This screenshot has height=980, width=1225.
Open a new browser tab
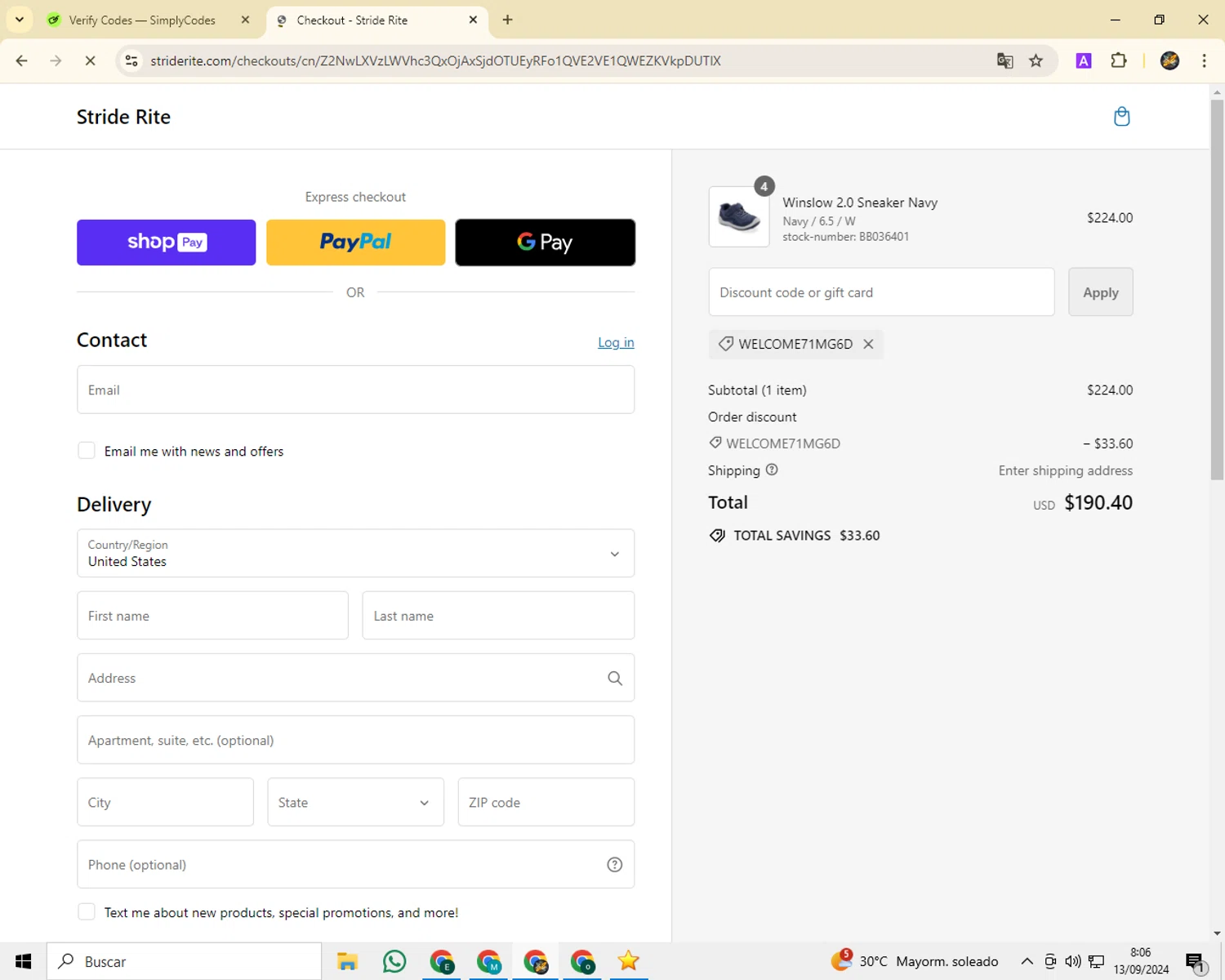pos(508,20)
